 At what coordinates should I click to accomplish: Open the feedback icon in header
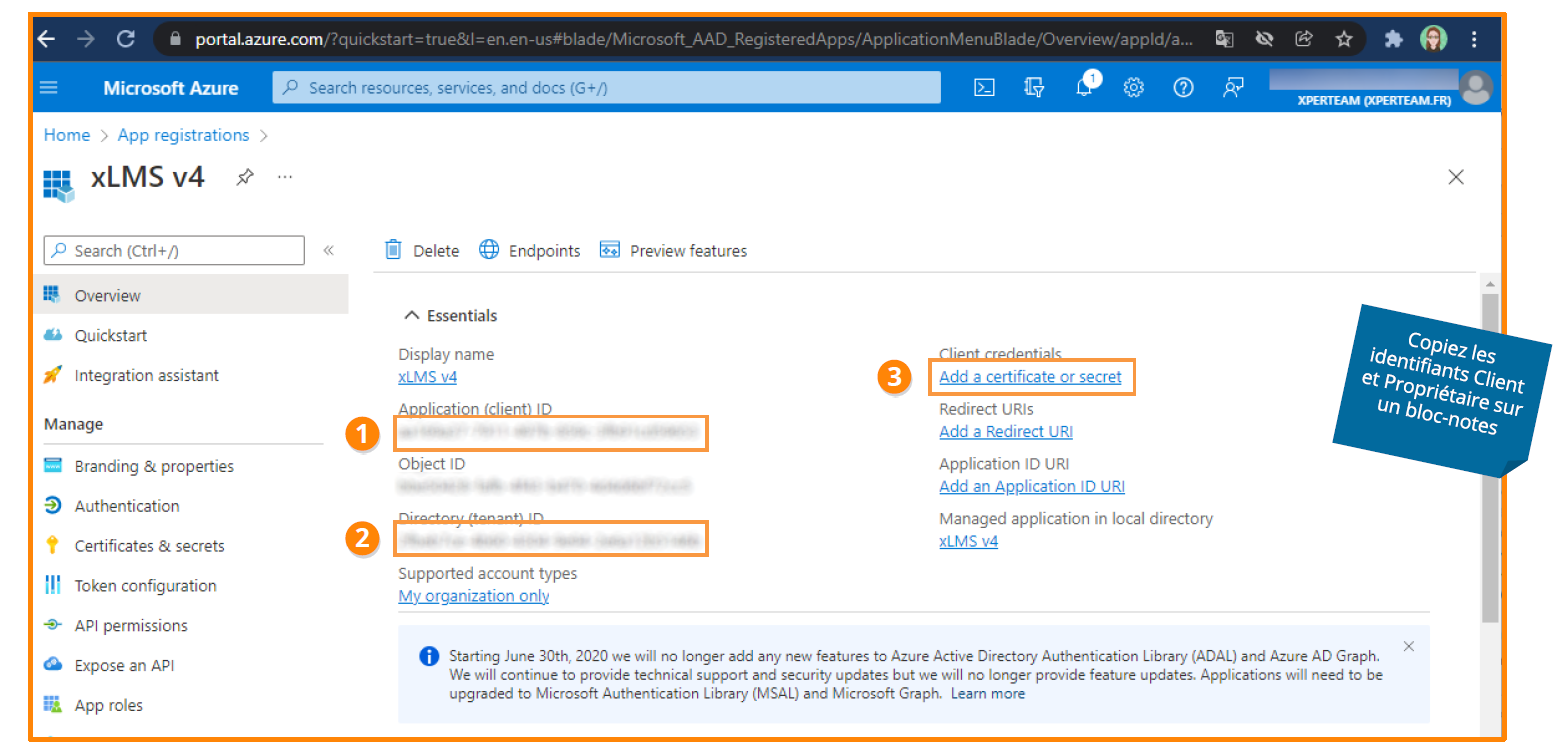[1233, 88]
